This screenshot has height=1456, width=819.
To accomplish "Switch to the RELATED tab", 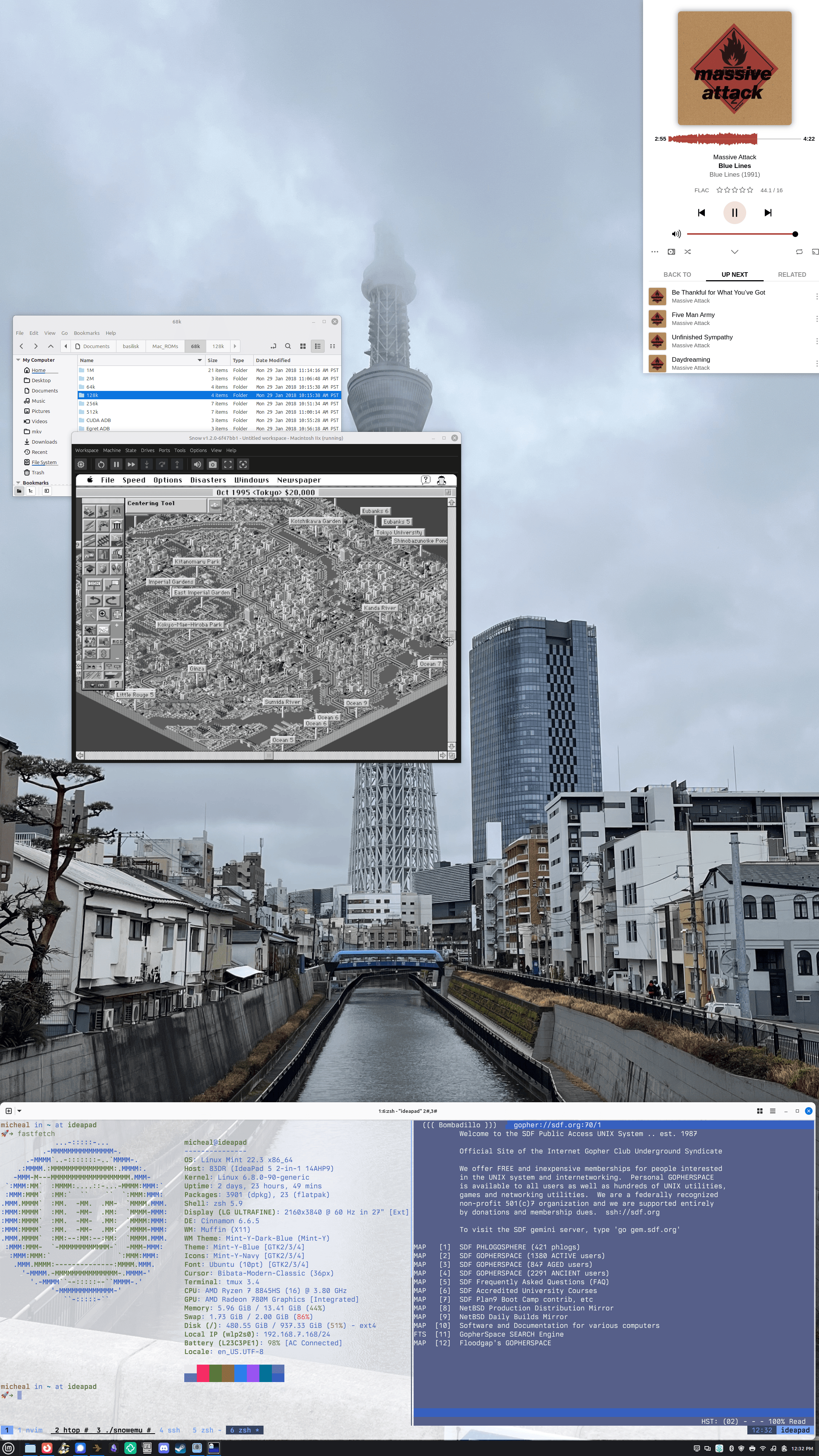I will pos(791,275).
